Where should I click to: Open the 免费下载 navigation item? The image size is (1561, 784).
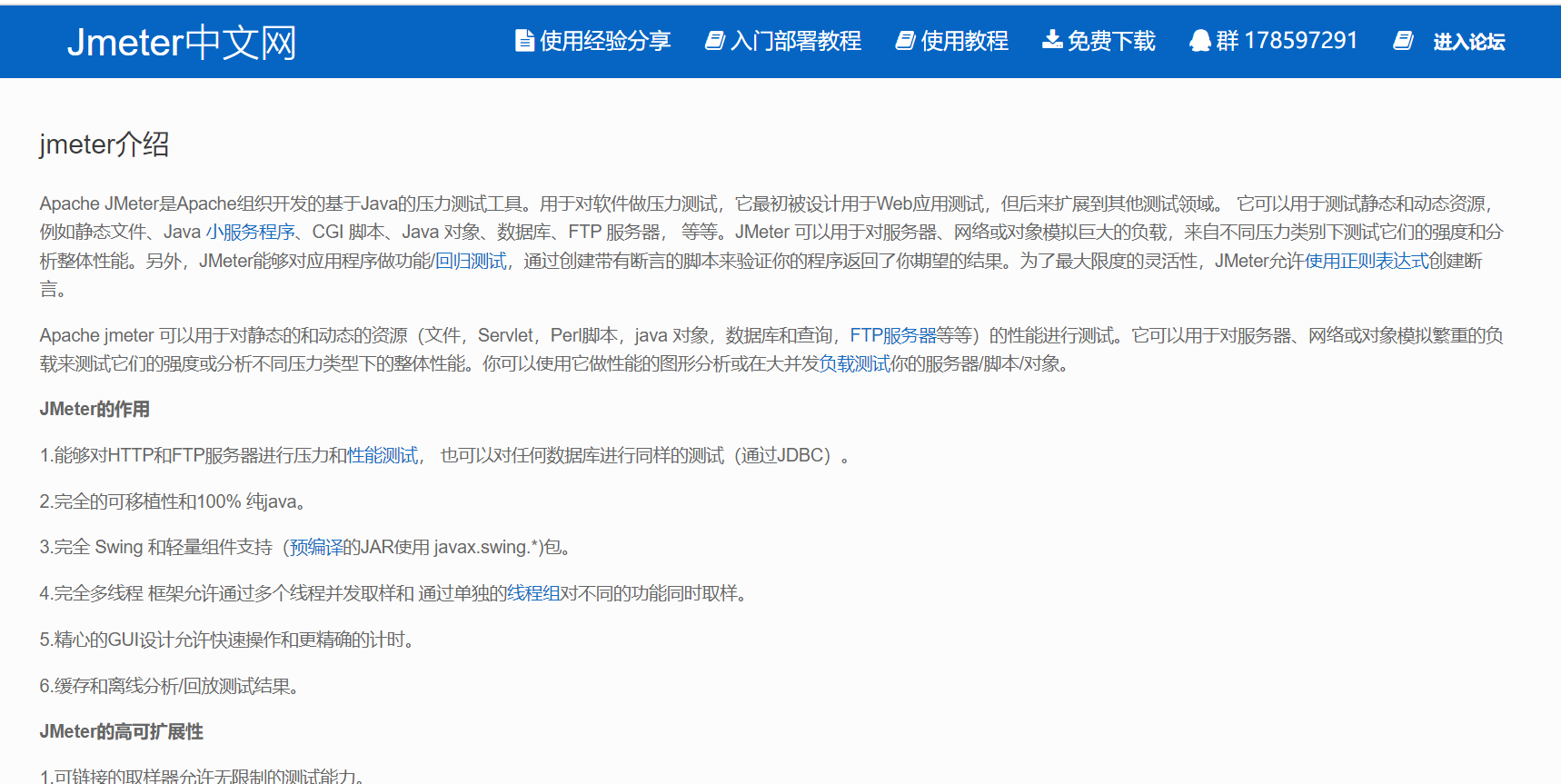pyautogui.click(x=1111, y=41)
